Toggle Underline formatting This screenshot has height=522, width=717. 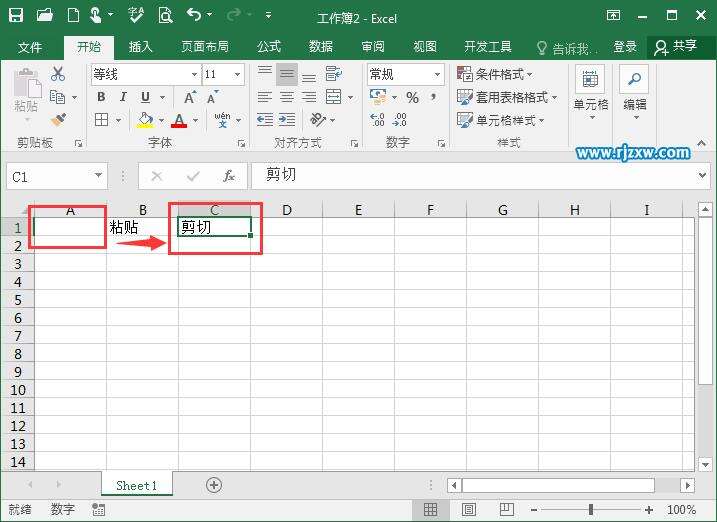coord(145,97)
